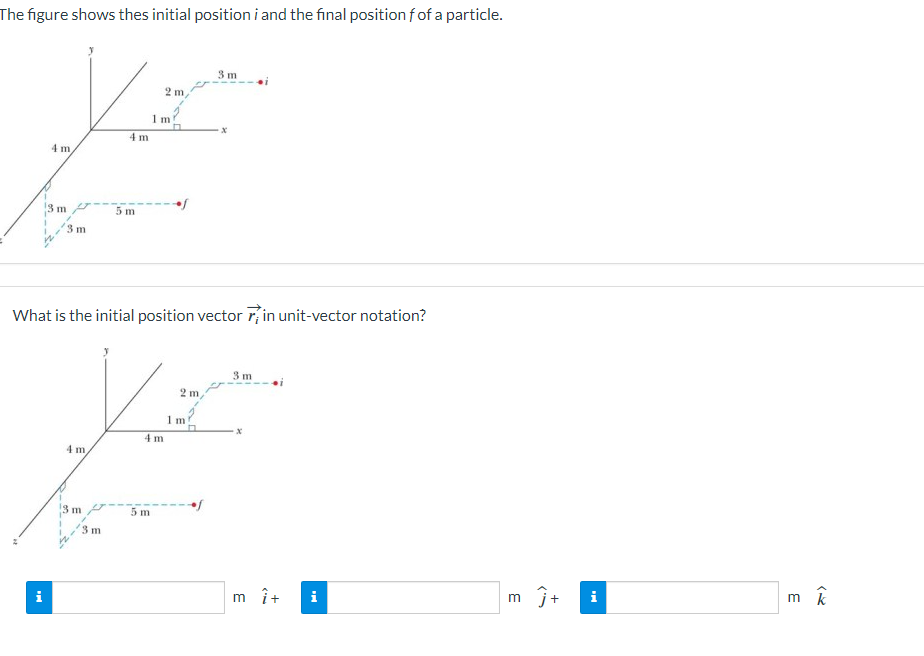
Task: Click the info icon beside the k̂ input field
Action: 594,597
